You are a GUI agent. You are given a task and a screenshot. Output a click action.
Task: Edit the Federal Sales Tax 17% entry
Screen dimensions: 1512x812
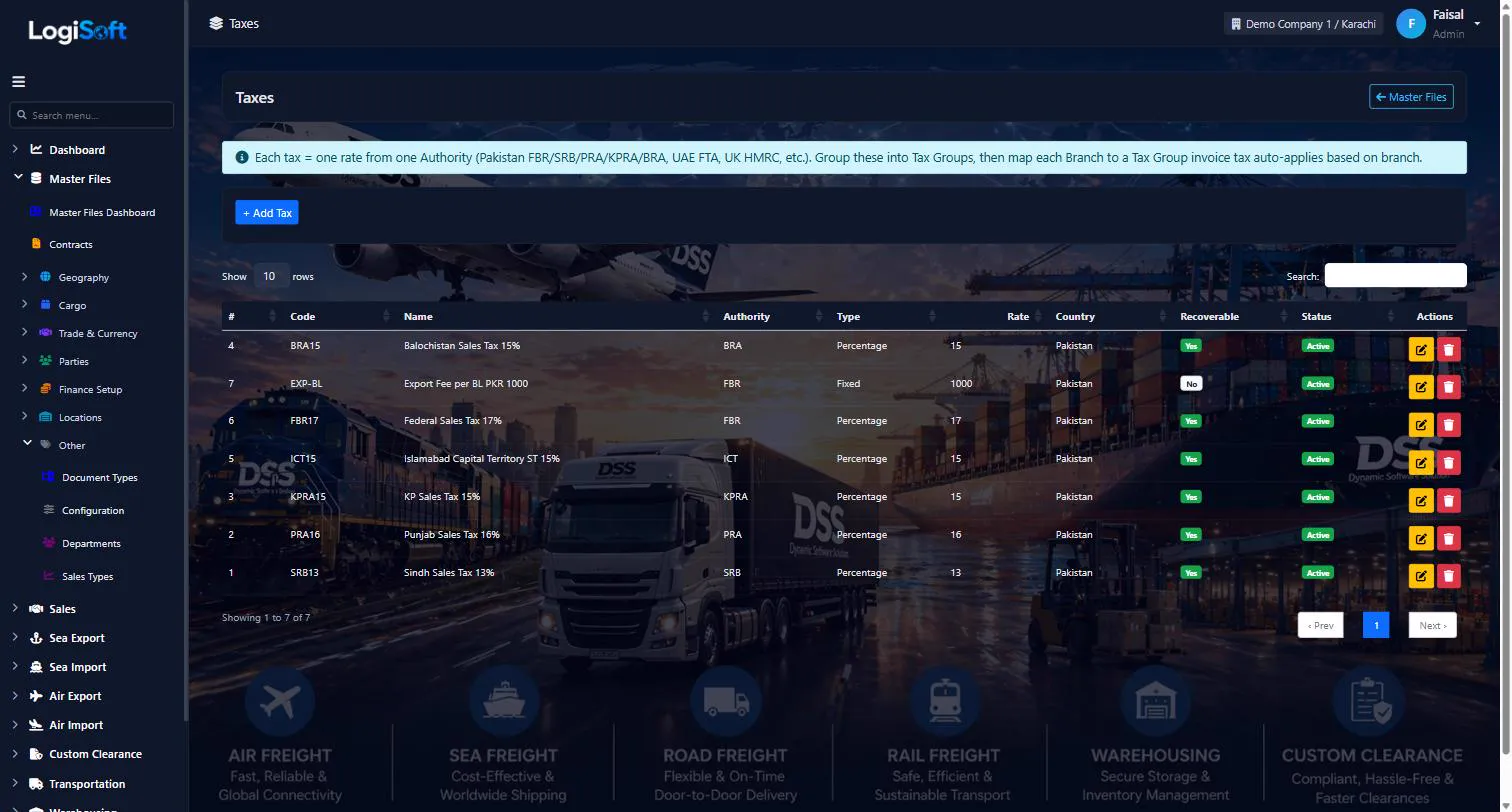[1420, 425]
